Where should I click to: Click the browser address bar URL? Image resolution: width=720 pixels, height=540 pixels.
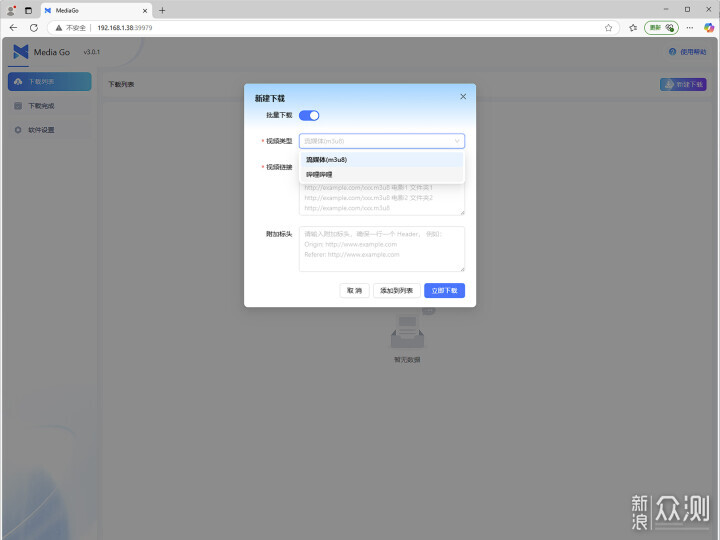[124, 28]
